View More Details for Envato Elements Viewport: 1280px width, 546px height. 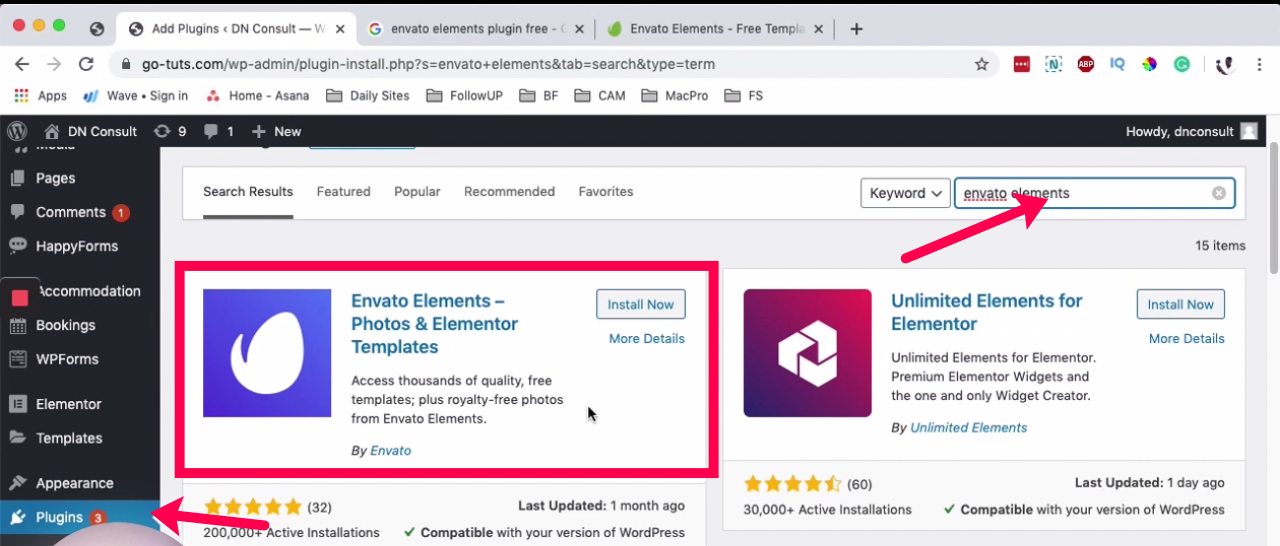pyautogui.click(x=647, y=338)
